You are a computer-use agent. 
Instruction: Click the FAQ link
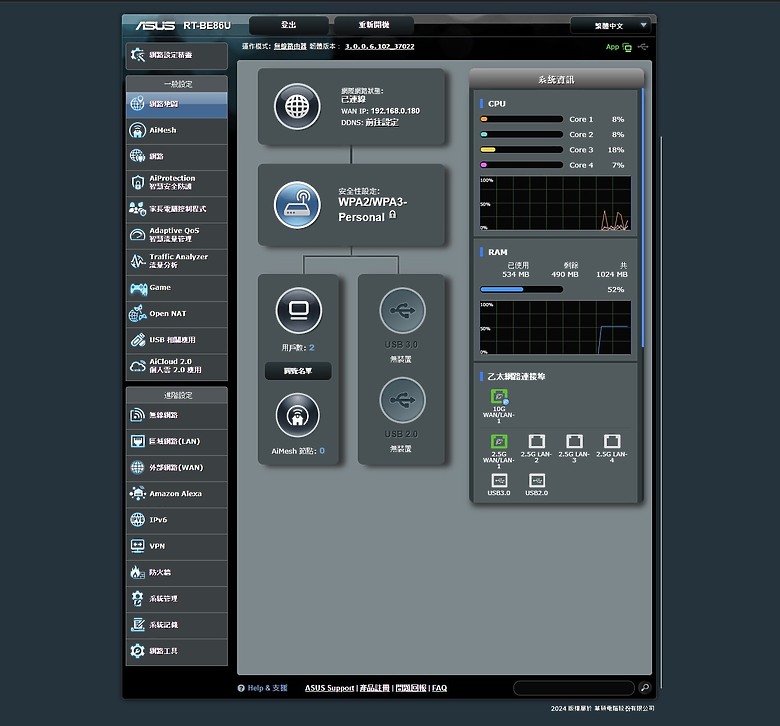pos(440,688)
